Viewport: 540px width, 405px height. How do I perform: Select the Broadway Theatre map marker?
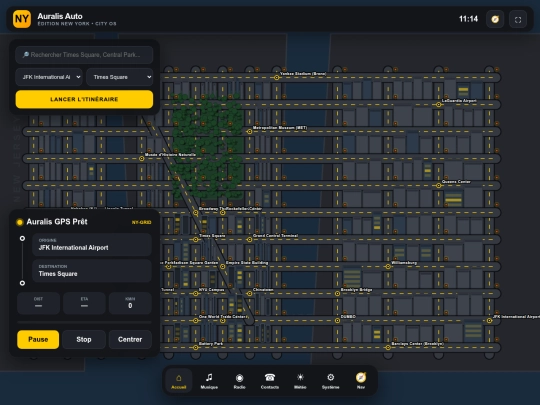click(x=196, y=212)
